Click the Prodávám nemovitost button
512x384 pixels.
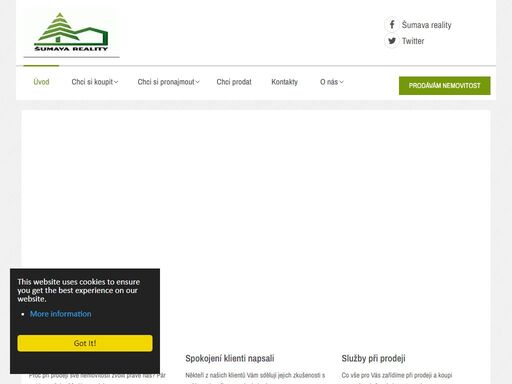(445, 86)
